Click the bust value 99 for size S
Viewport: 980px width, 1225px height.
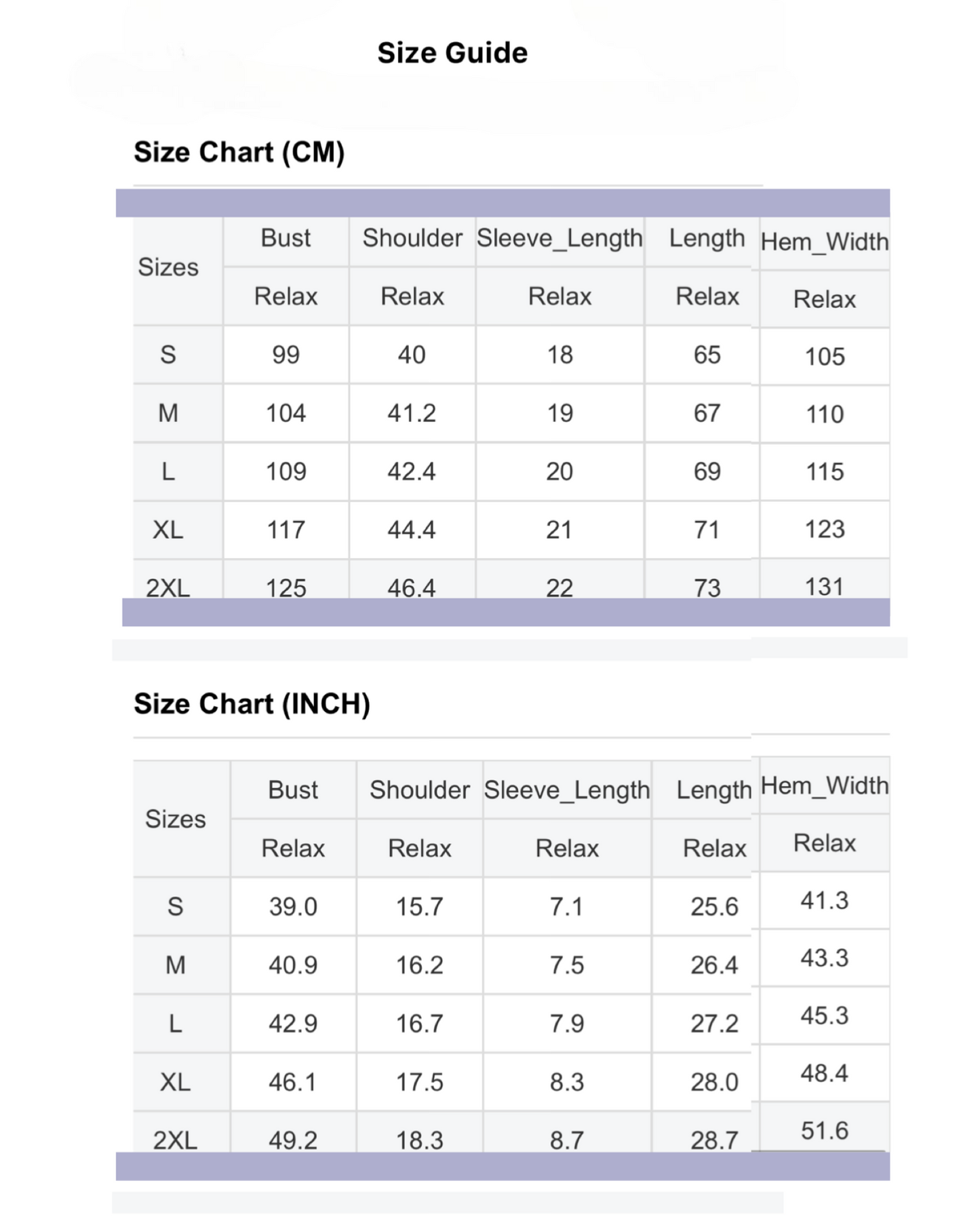tap(286, 355)
